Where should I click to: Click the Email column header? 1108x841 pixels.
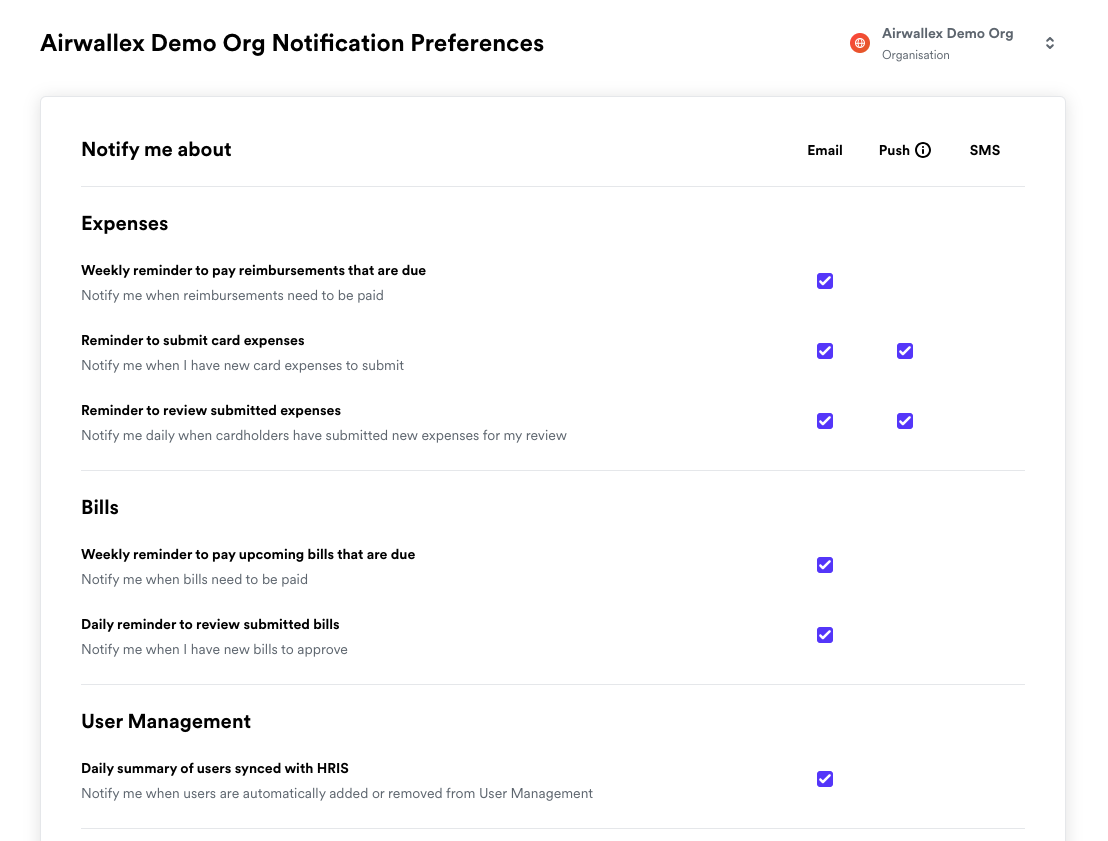[825, 150]
